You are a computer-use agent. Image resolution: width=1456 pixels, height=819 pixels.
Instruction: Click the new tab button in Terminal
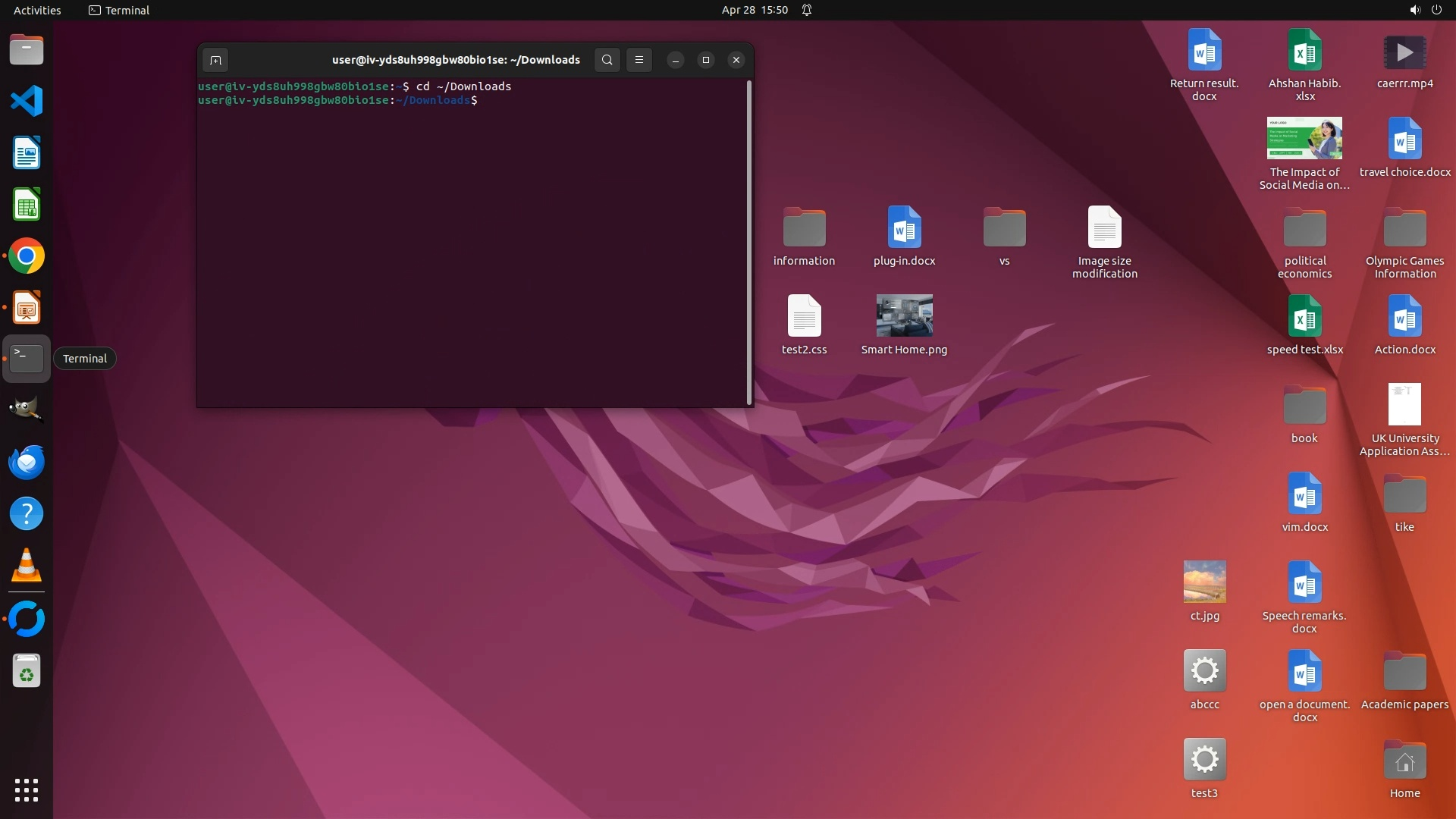215,60
